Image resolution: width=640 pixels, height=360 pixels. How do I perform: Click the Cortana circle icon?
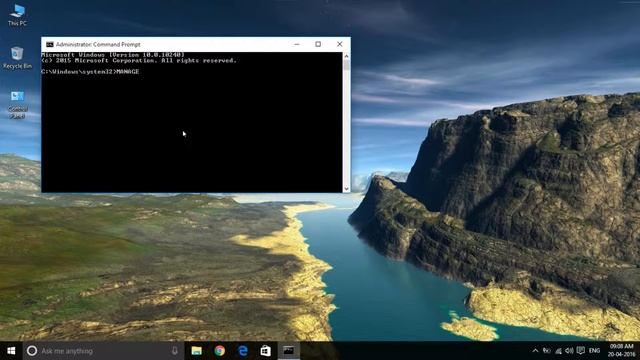(32, 351)
